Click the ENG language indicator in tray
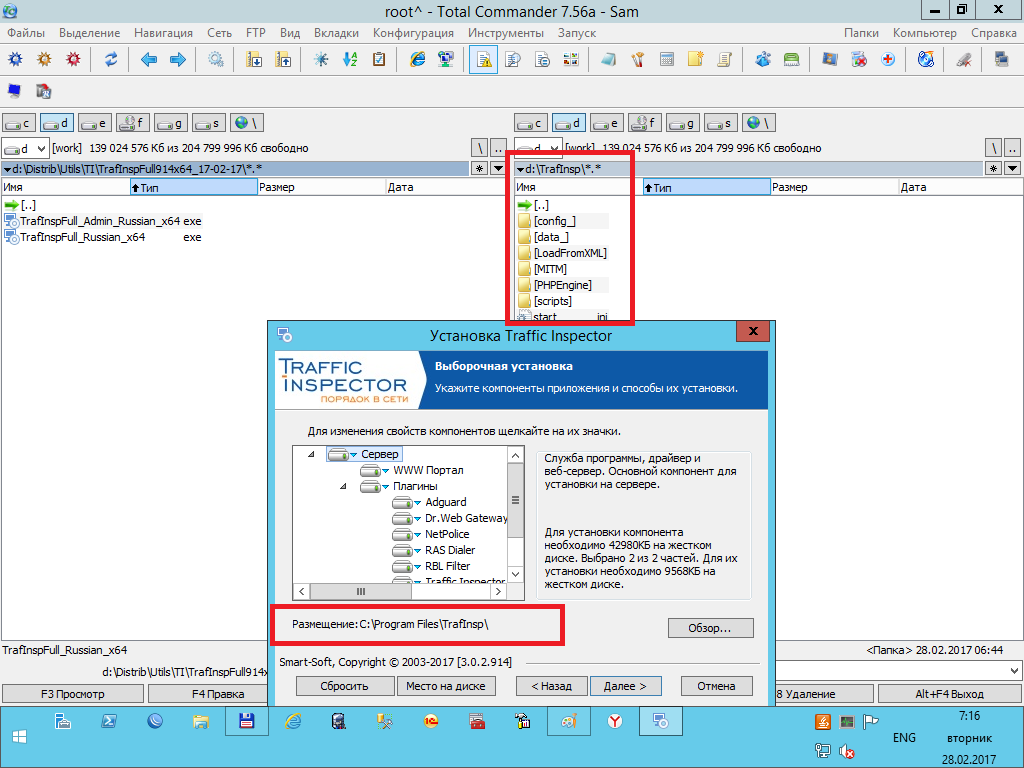1024x768 pixels. (904, 737)
